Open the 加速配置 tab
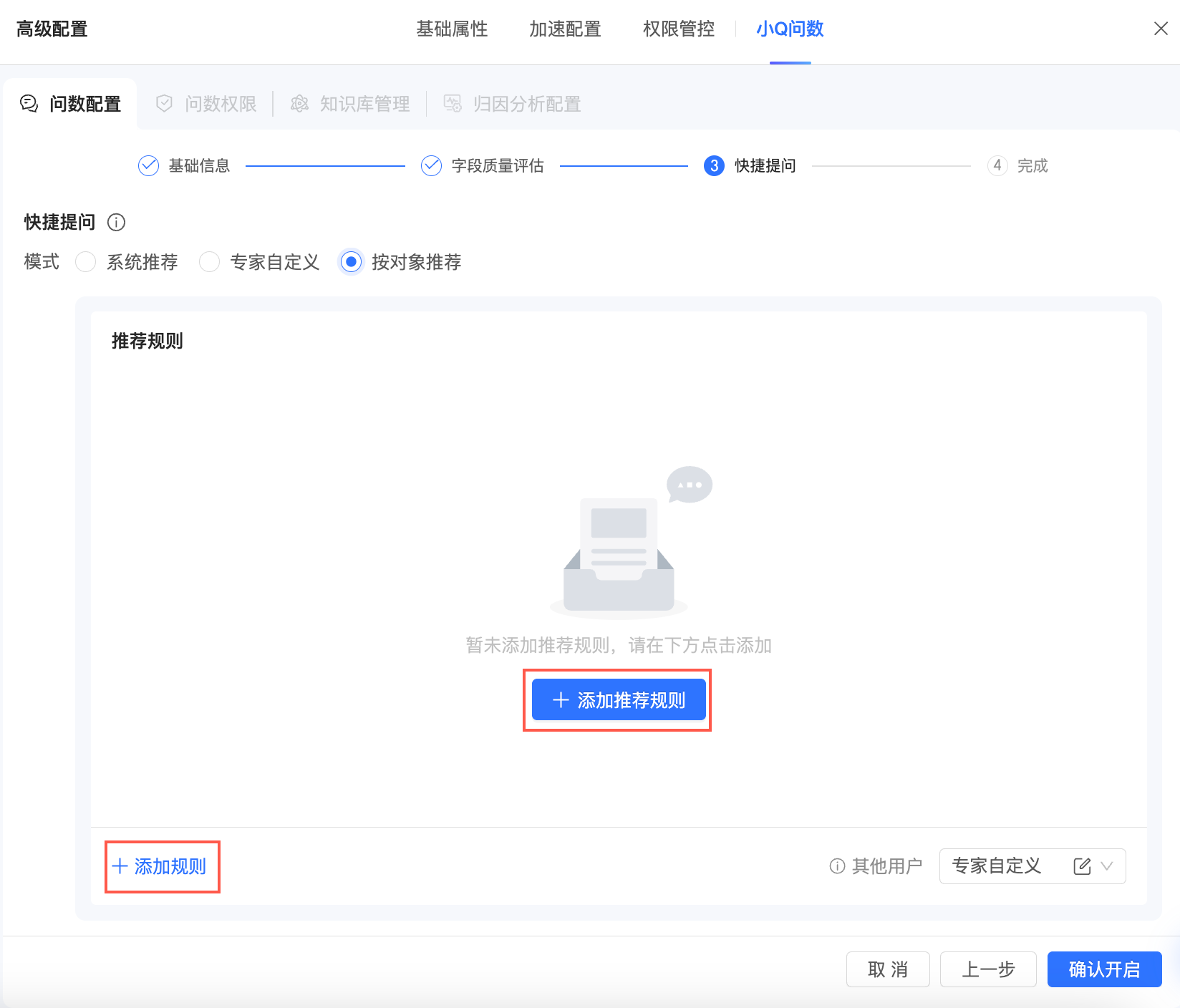Screen dimensions: 1180x1008 coord(565,29)
